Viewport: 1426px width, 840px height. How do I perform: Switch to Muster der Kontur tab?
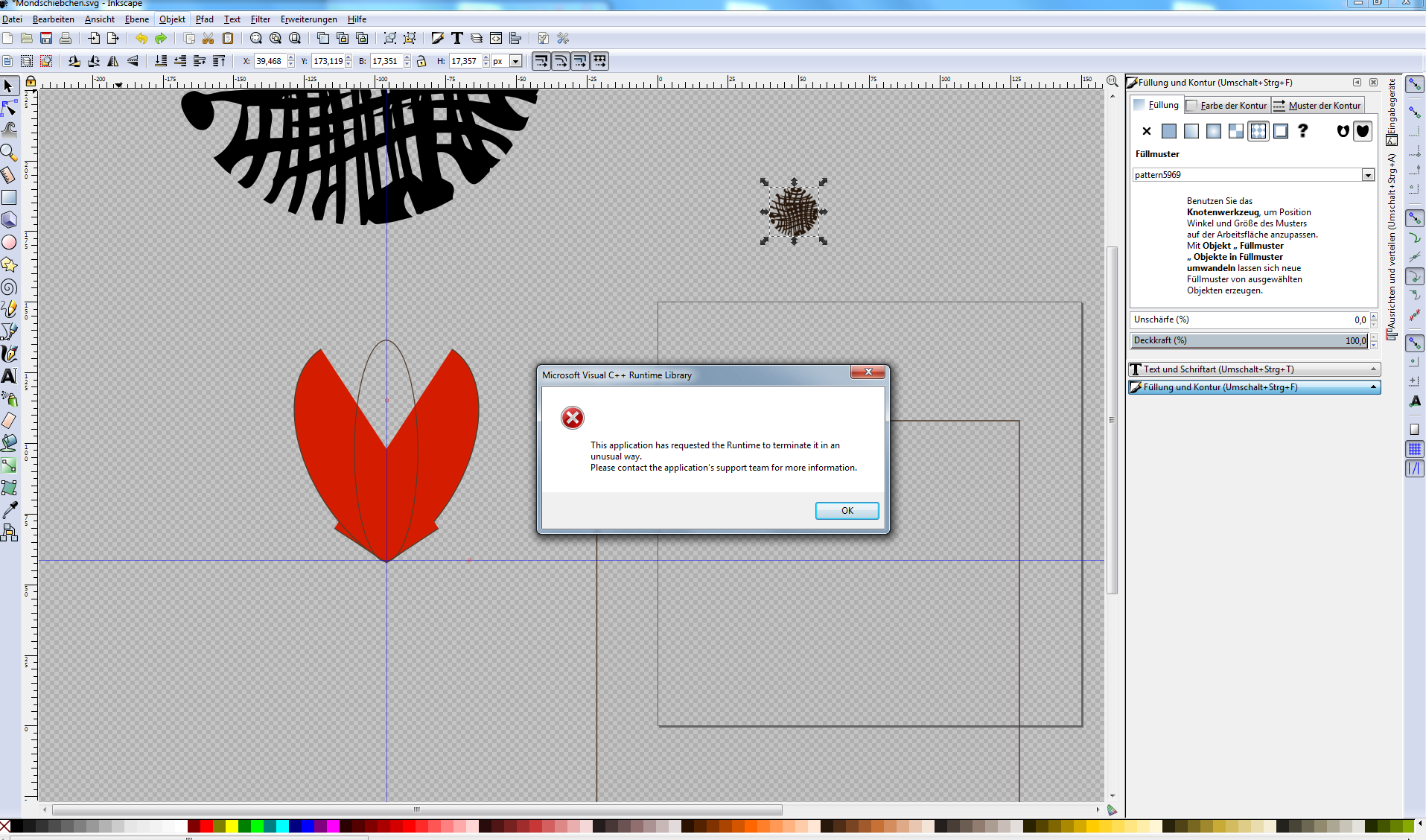[1318, 106]
